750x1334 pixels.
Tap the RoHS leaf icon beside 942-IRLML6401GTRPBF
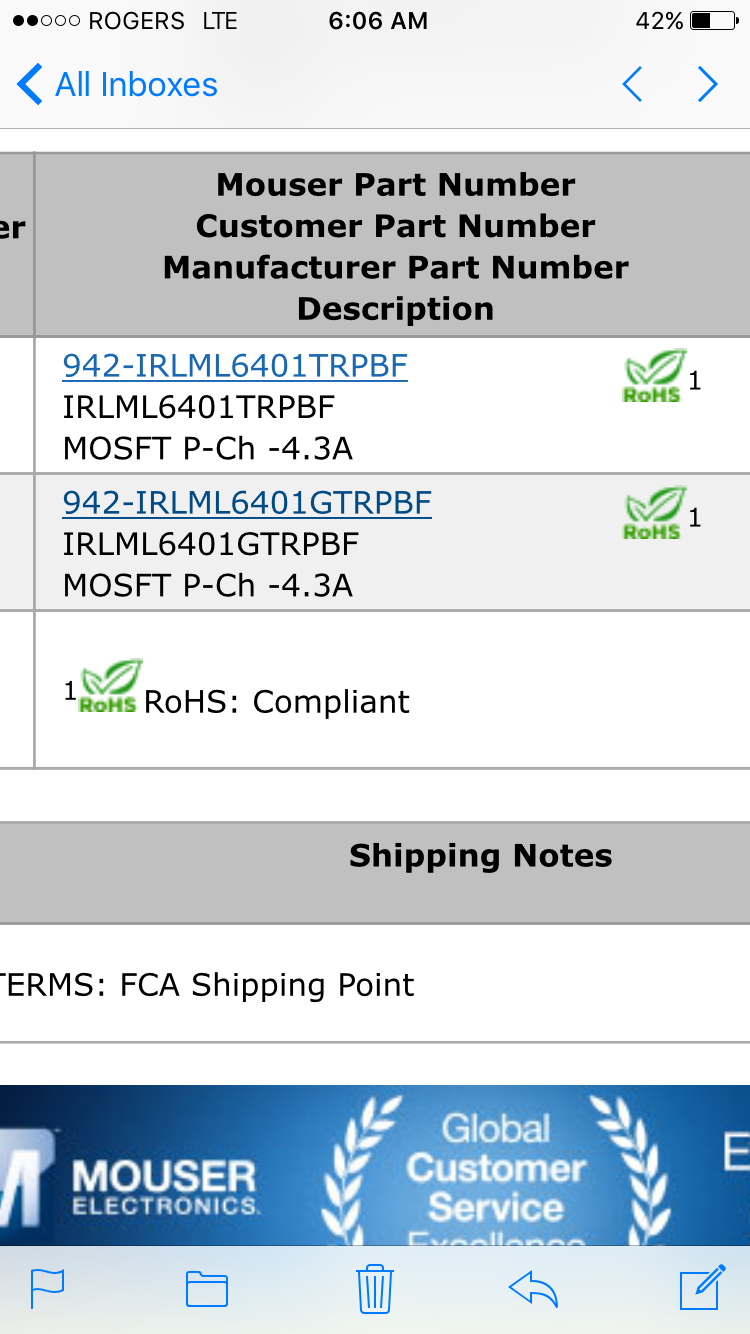tap(654, 514)
